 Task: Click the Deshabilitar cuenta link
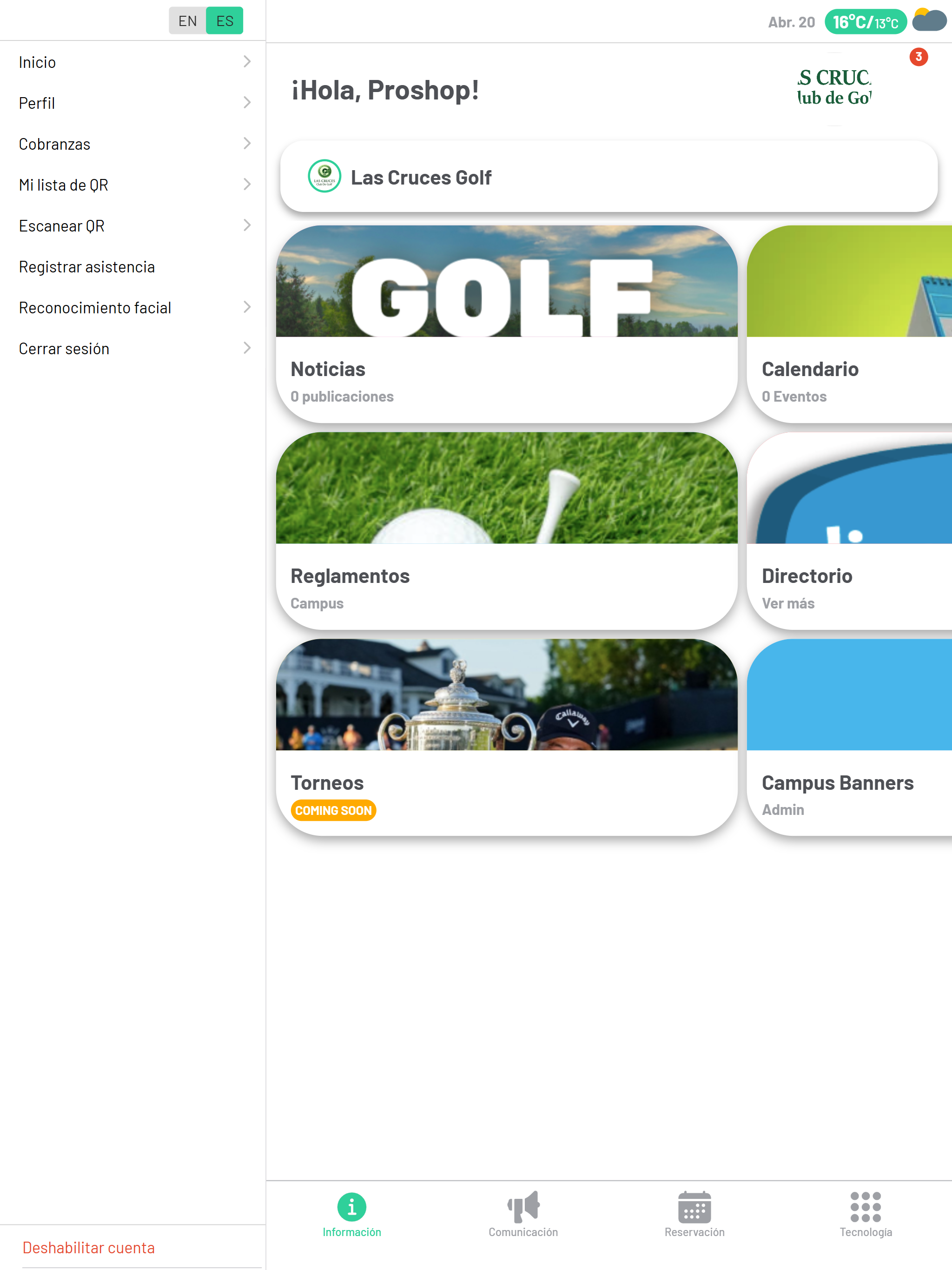[x=88, y=1248]
